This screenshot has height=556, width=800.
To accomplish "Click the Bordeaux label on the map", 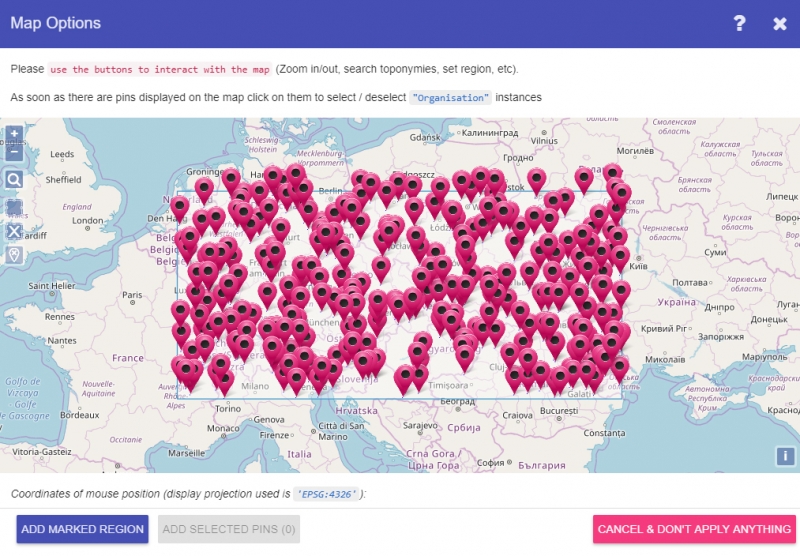I will (x=80, y=415).
